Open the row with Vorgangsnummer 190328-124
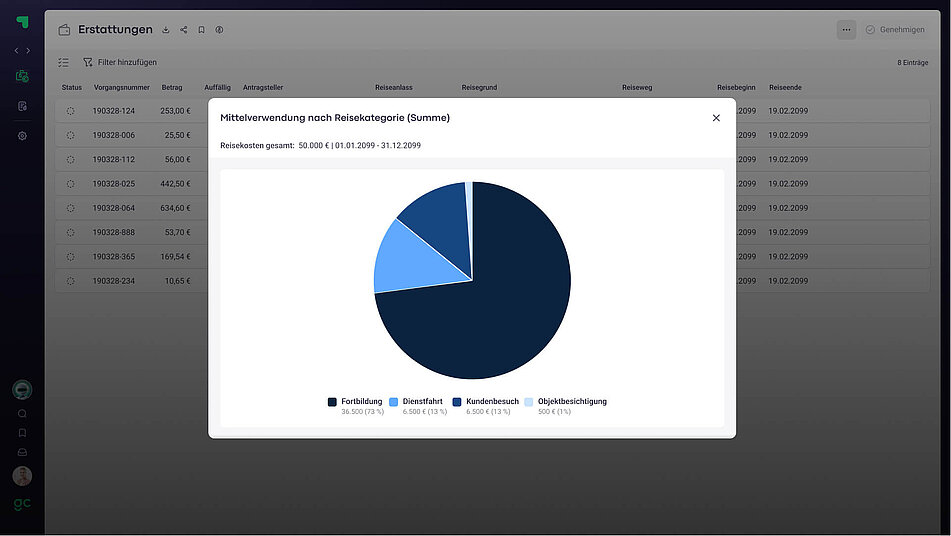Screen dimensions: 951x536 pyautogui.click(x=113, y=111)
